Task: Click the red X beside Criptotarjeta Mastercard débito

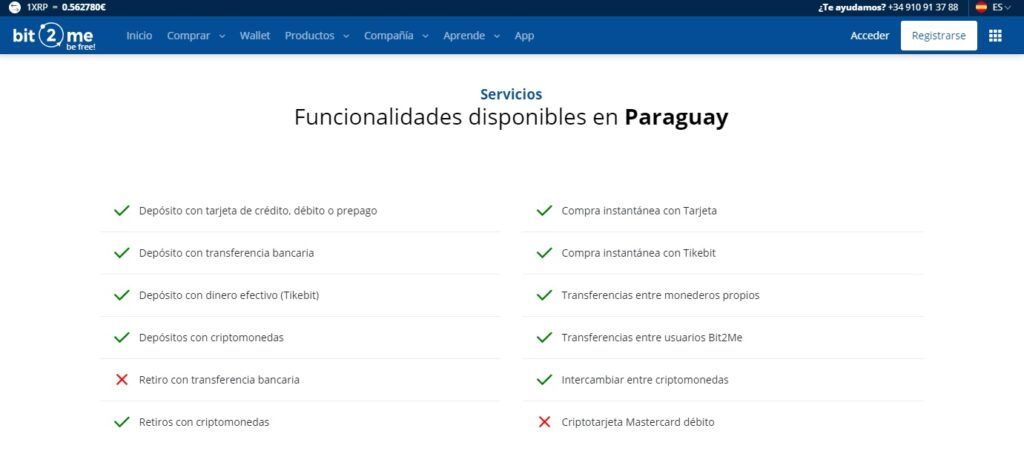Action: 544,422
